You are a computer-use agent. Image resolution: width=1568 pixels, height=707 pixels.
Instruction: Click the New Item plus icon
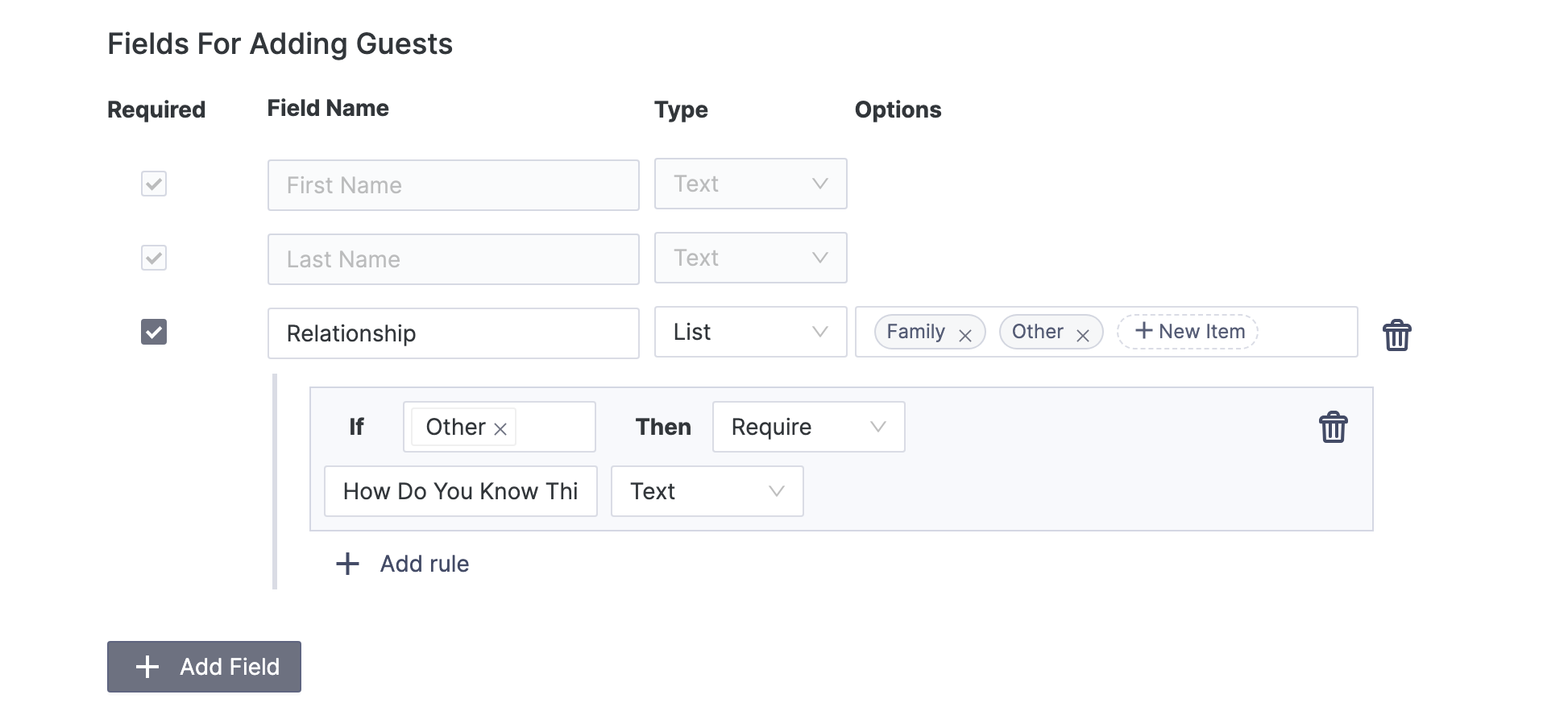click(x=1143, y=331)
